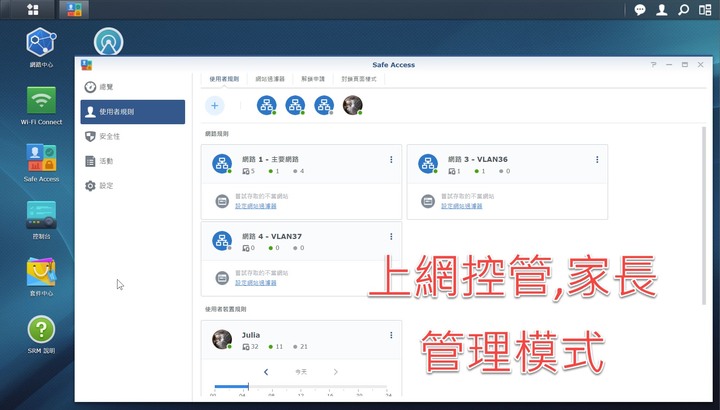Click blocked-site icon in 網路 4 - VLAN37 card
Screen dimensions: 720x410
click(x=222, y=278)
